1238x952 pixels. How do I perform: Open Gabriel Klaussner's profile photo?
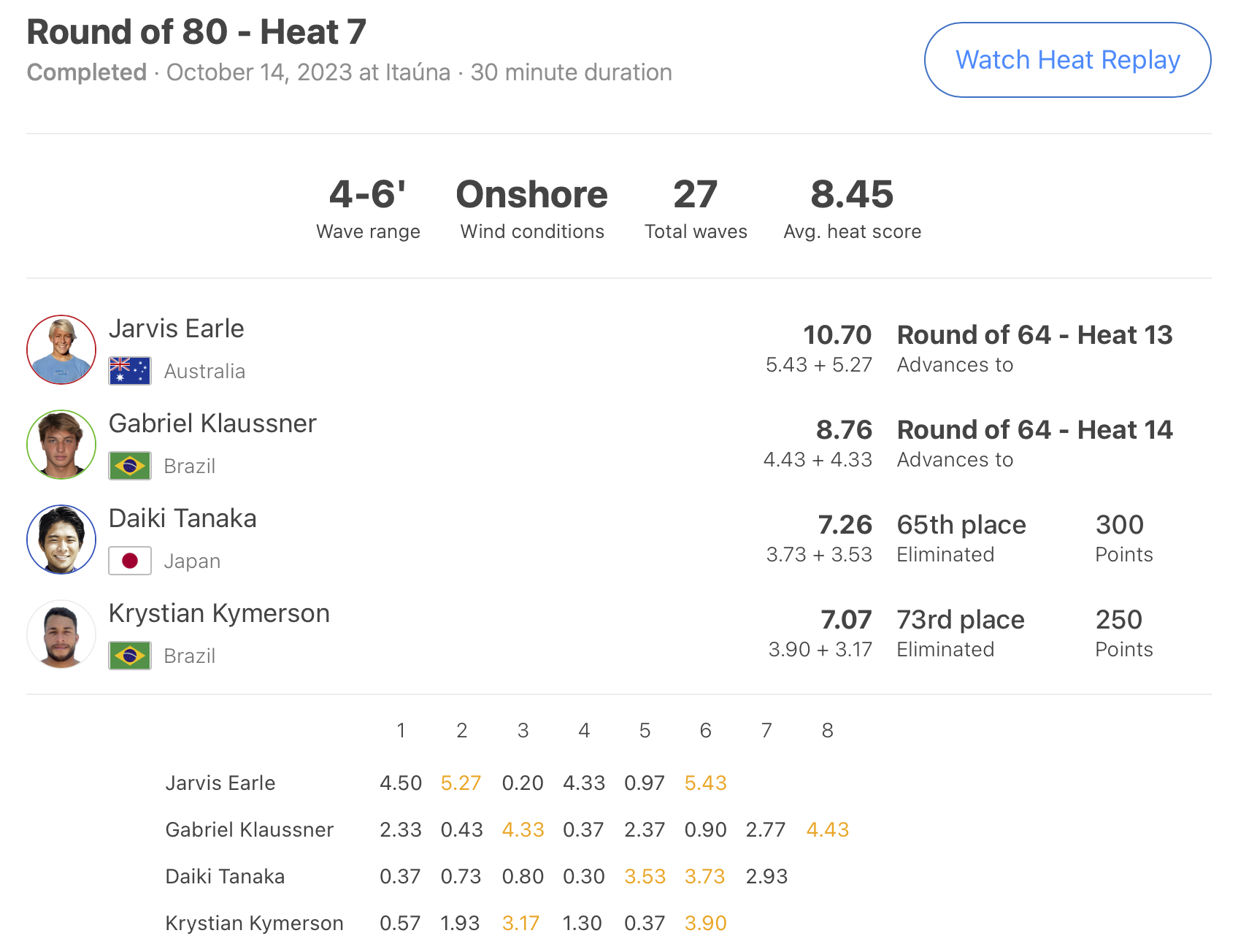61,445
